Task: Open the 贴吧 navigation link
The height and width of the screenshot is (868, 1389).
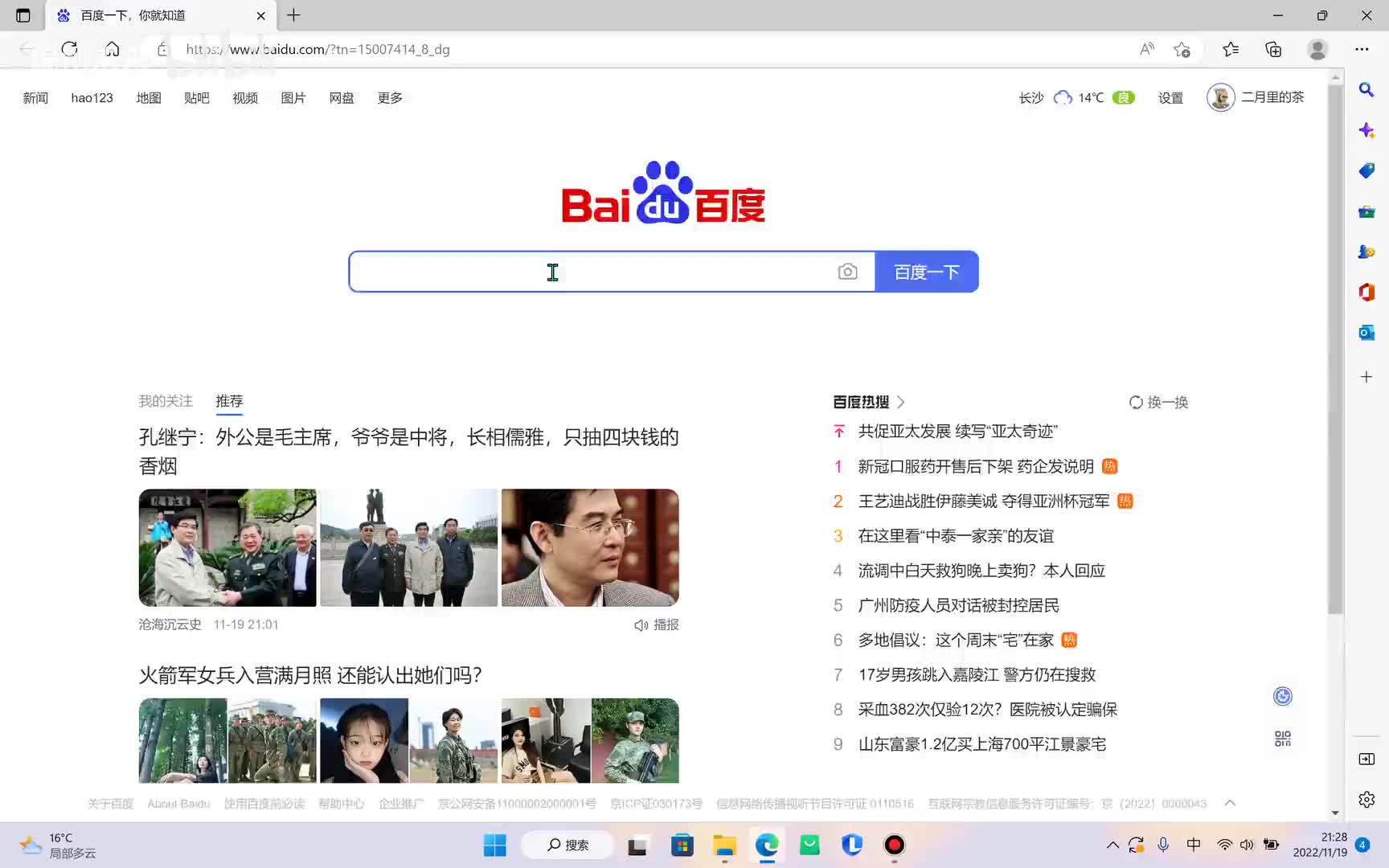Action: [197, 98]
